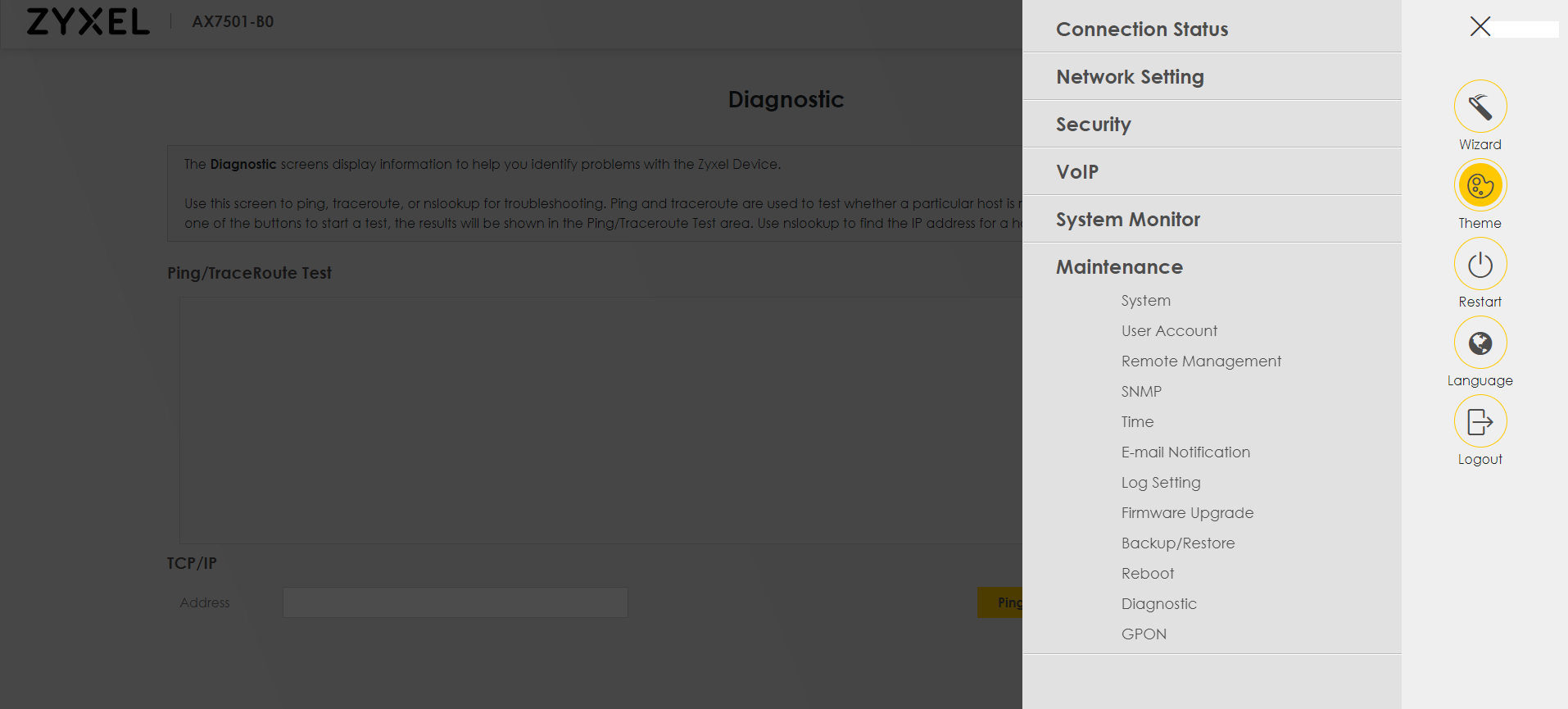
Task: Expand the Connection Status section
Action: point(1141,30)
